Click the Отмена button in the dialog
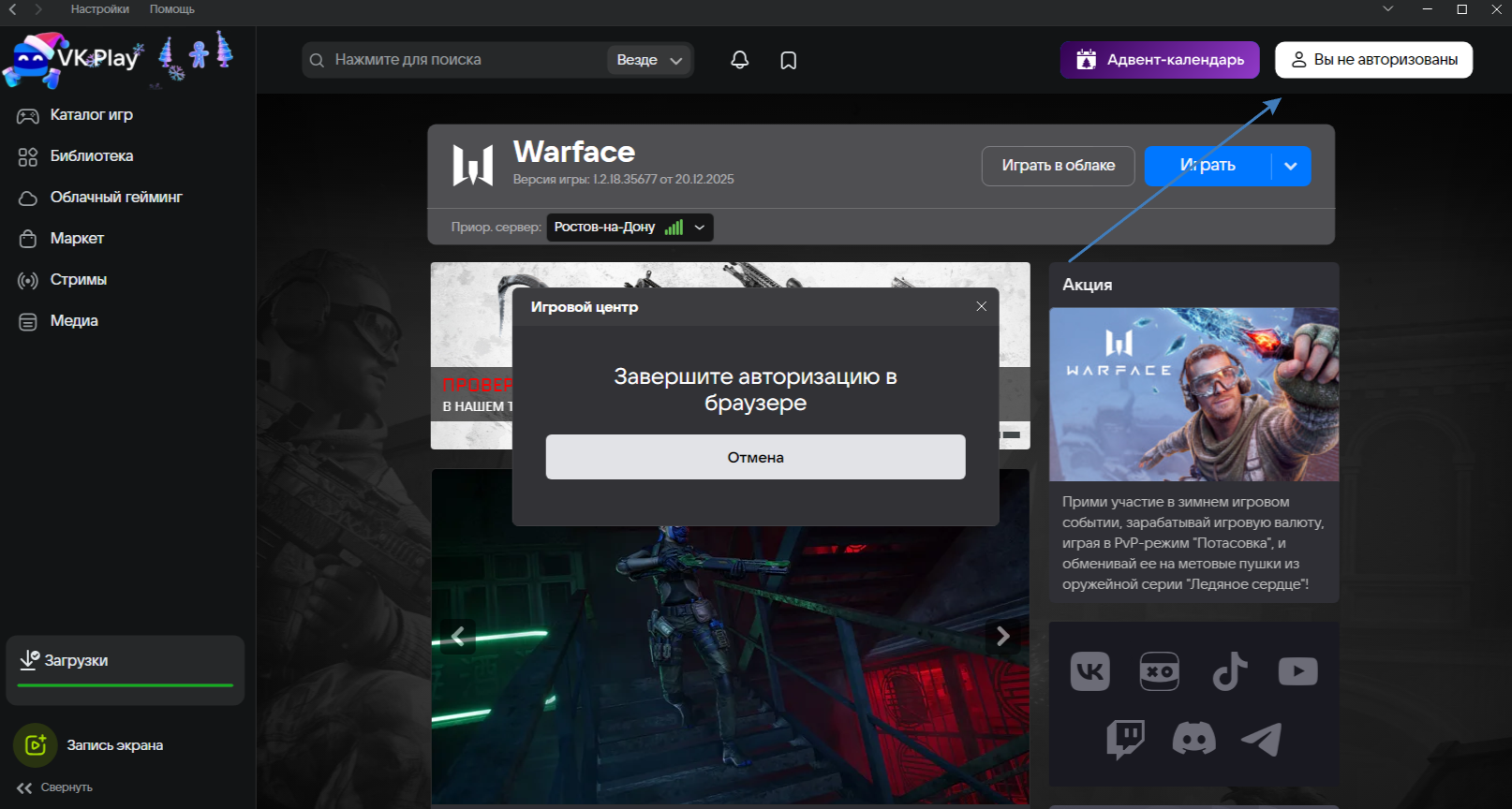Screen dimensions: 1512x809 pyautogui.click(x=756, y=457)
